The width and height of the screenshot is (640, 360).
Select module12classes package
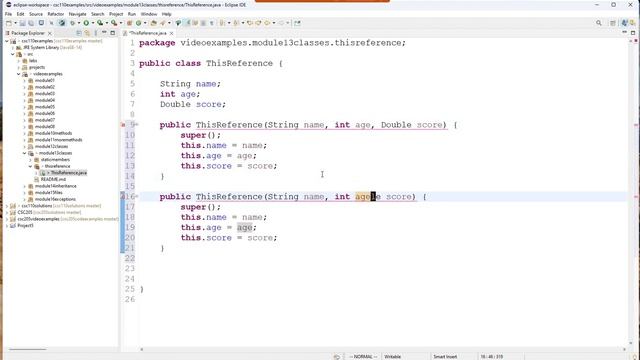point(51,146)
